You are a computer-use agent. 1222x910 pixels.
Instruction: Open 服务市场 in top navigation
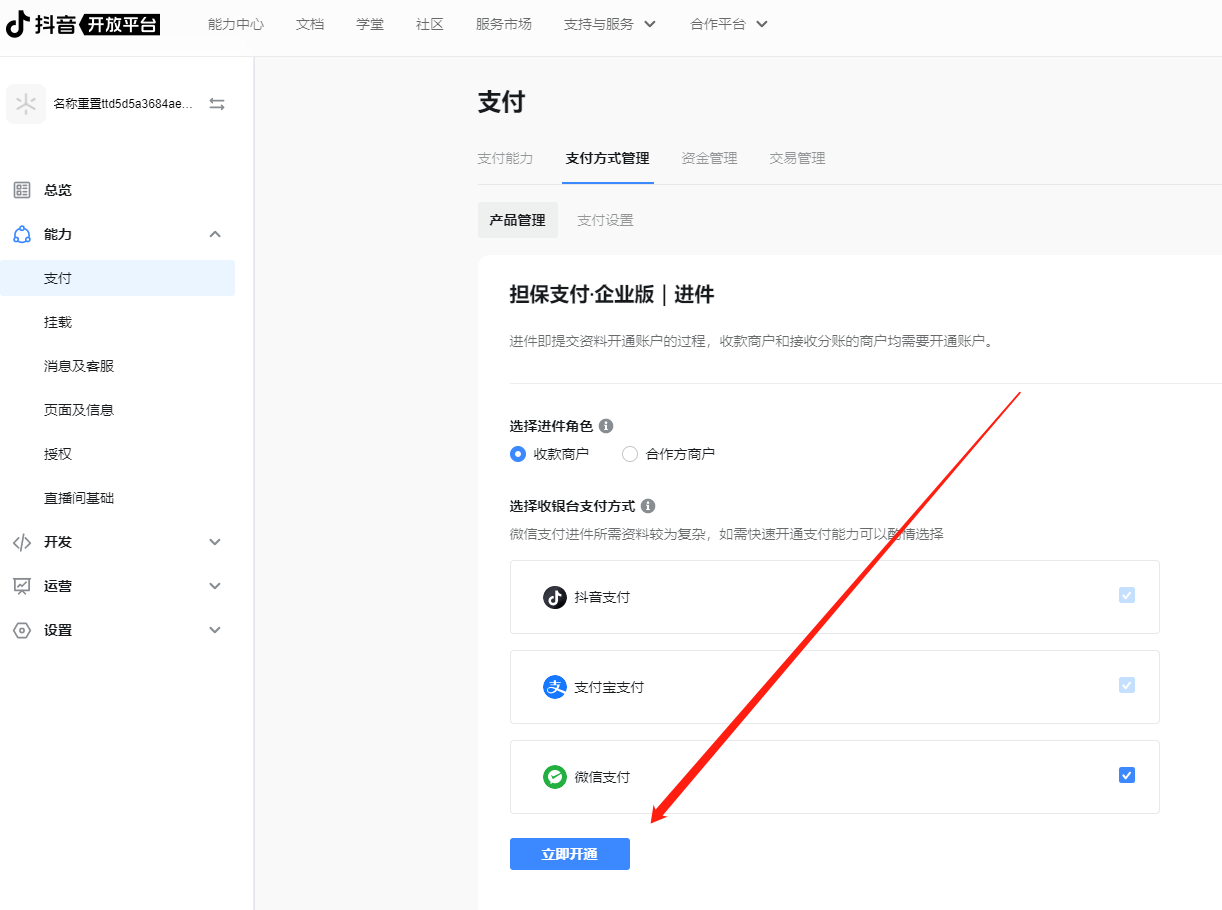tap(504, 24)
